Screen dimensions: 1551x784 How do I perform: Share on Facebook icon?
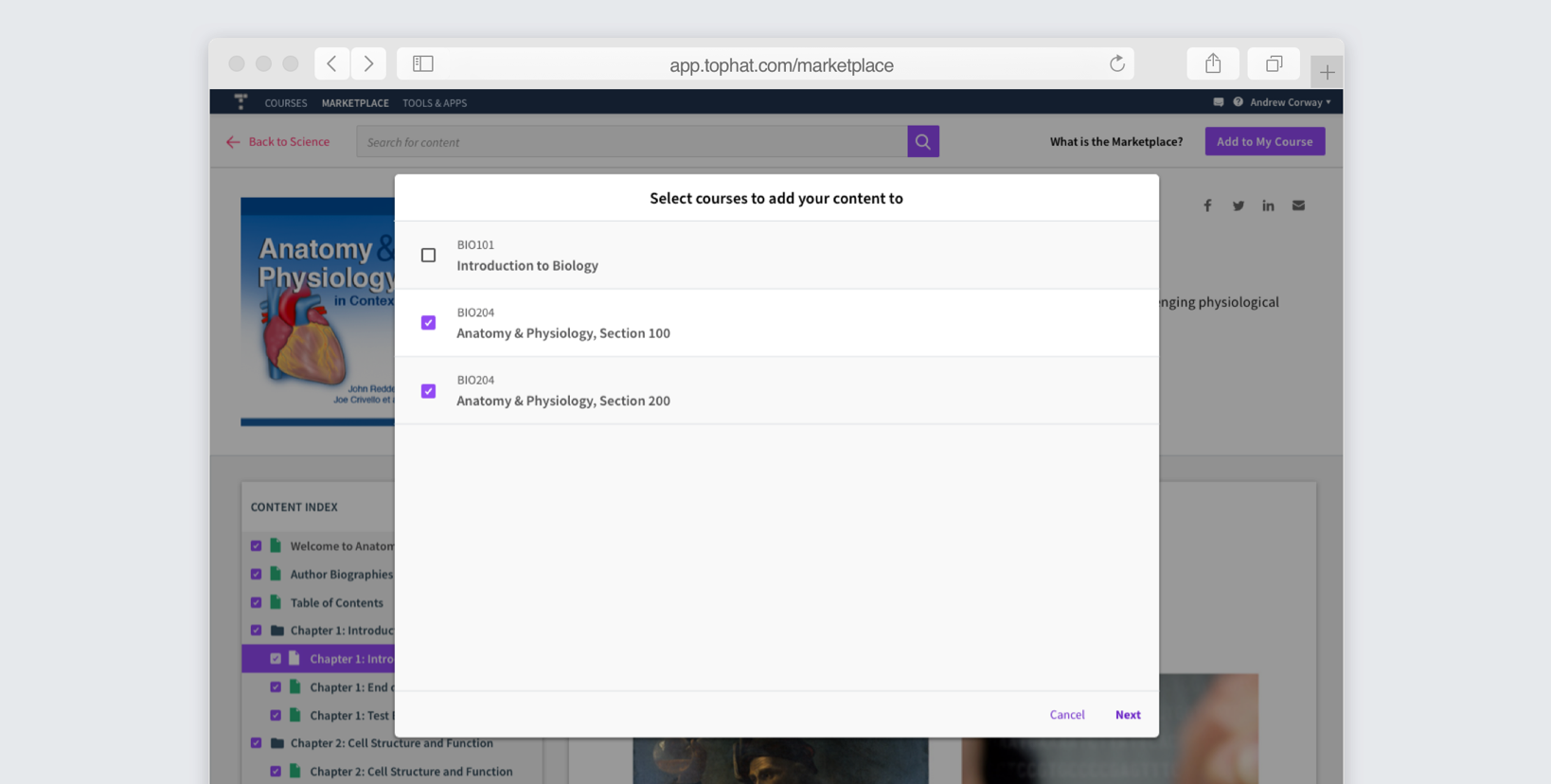1207,205
